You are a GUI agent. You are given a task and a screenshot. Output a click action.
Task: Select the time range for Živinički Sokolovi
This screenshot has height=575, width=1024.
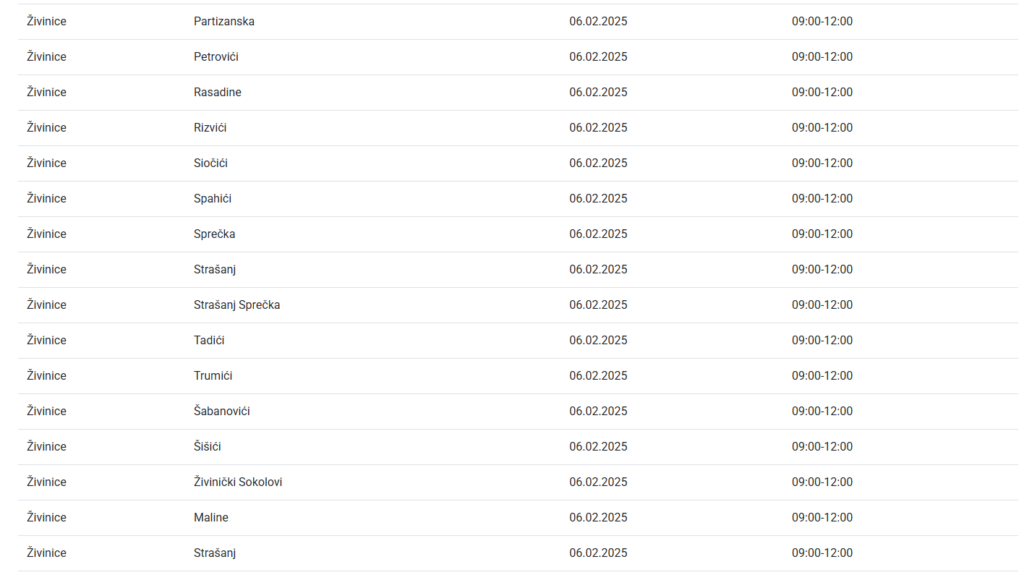click(822, 482)
